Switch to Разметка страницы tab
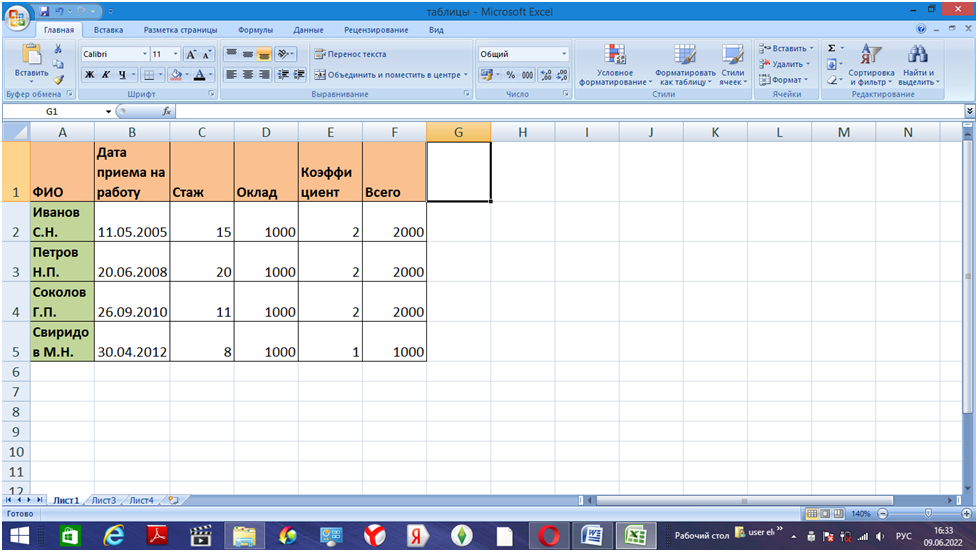 (x=180, y=30)
